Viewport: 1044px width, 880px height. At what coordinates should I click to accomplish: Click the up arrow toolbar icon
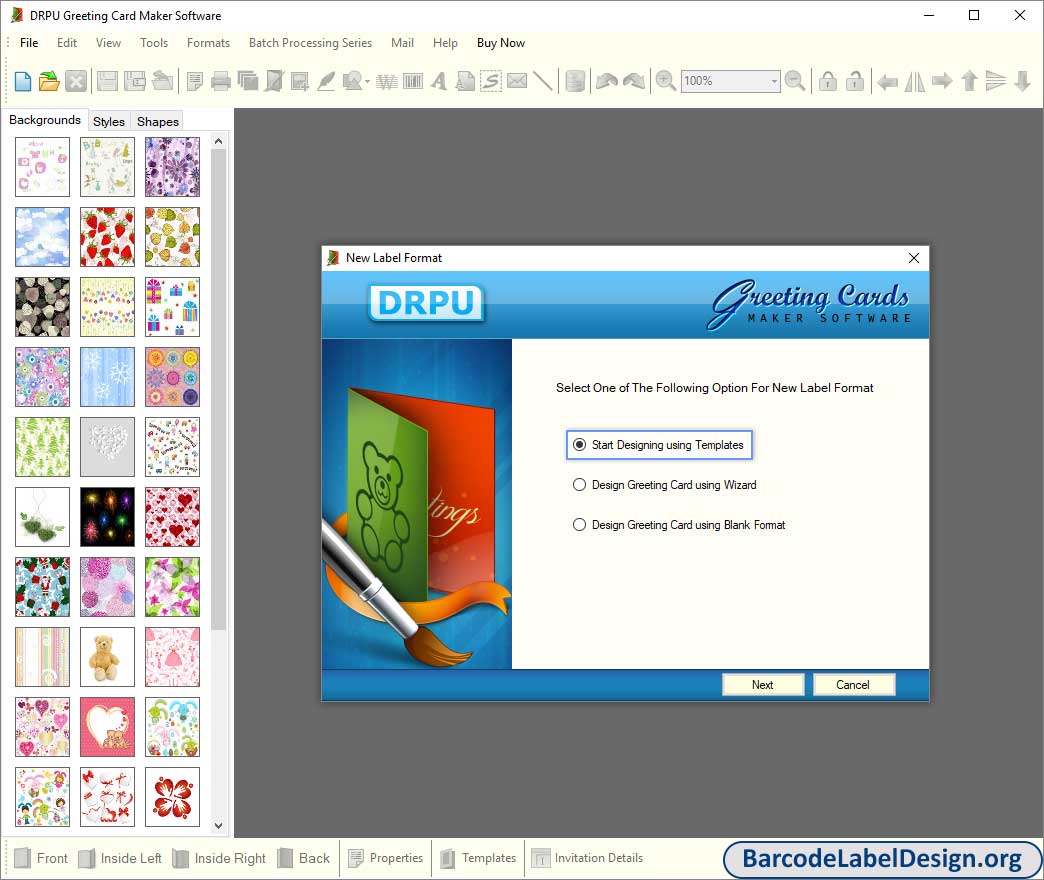(969, 81)
